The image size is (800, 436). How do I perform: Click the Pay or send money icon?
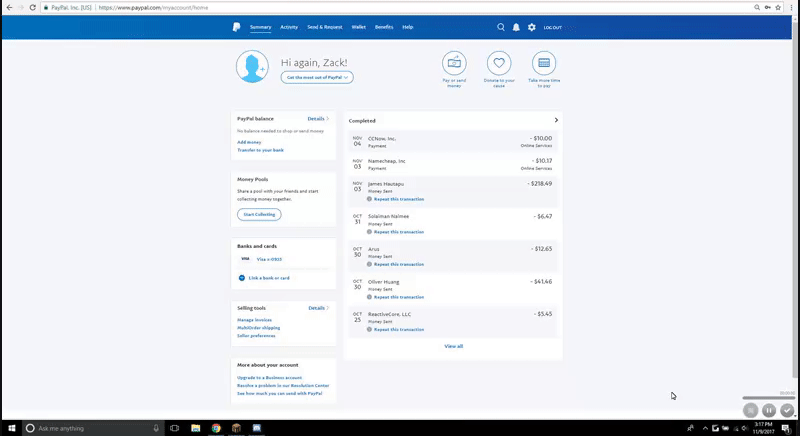point(454,63)
